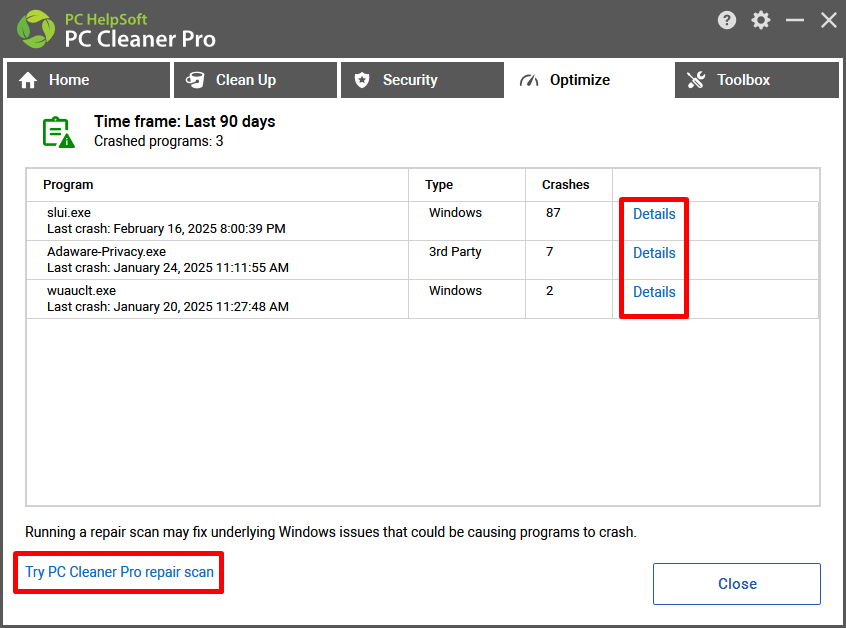Close the window with the X icon
Screen dimensions: 846x628
(829, 21)
